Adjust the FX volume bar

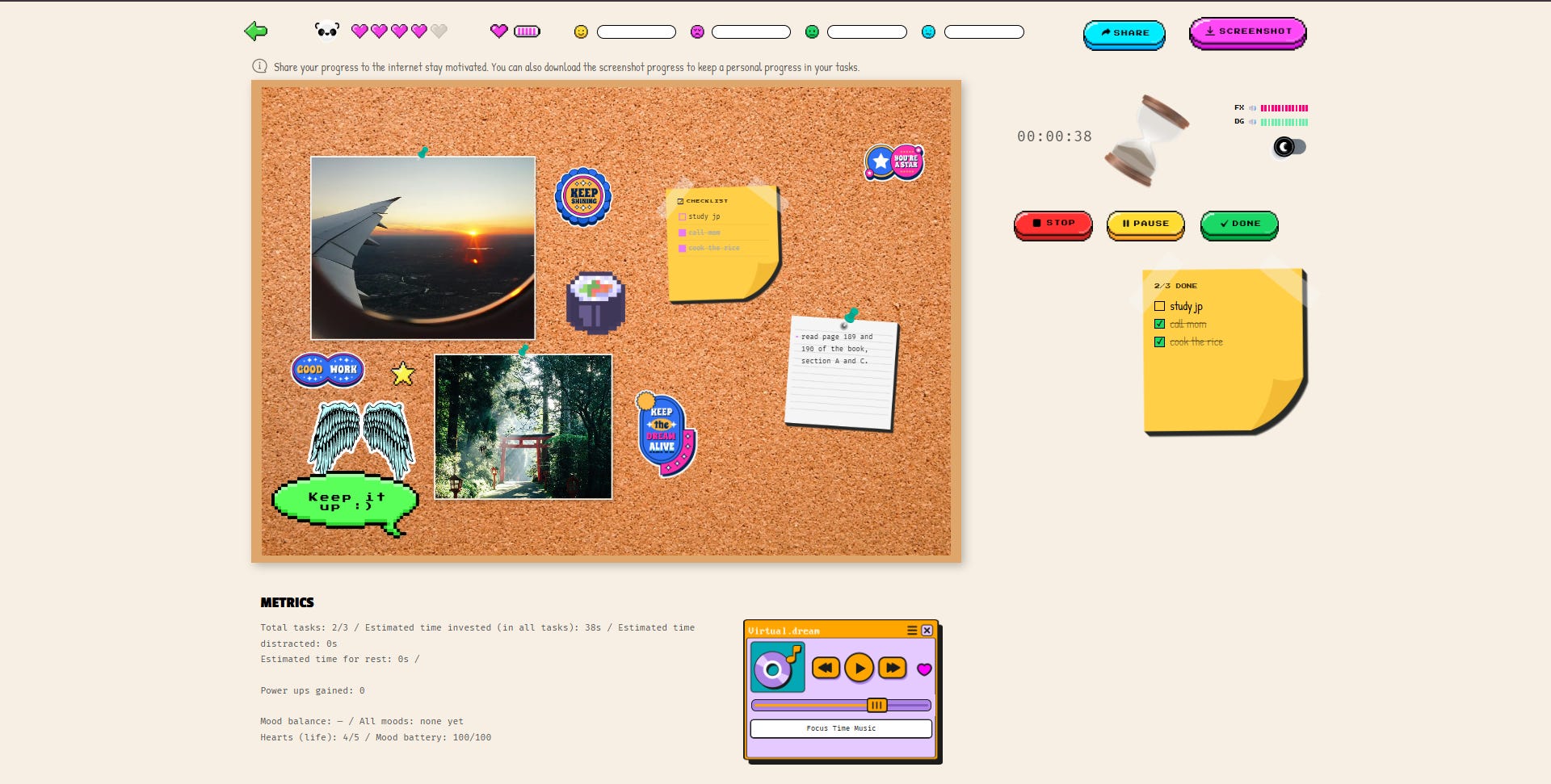(x=1284, y=107)
